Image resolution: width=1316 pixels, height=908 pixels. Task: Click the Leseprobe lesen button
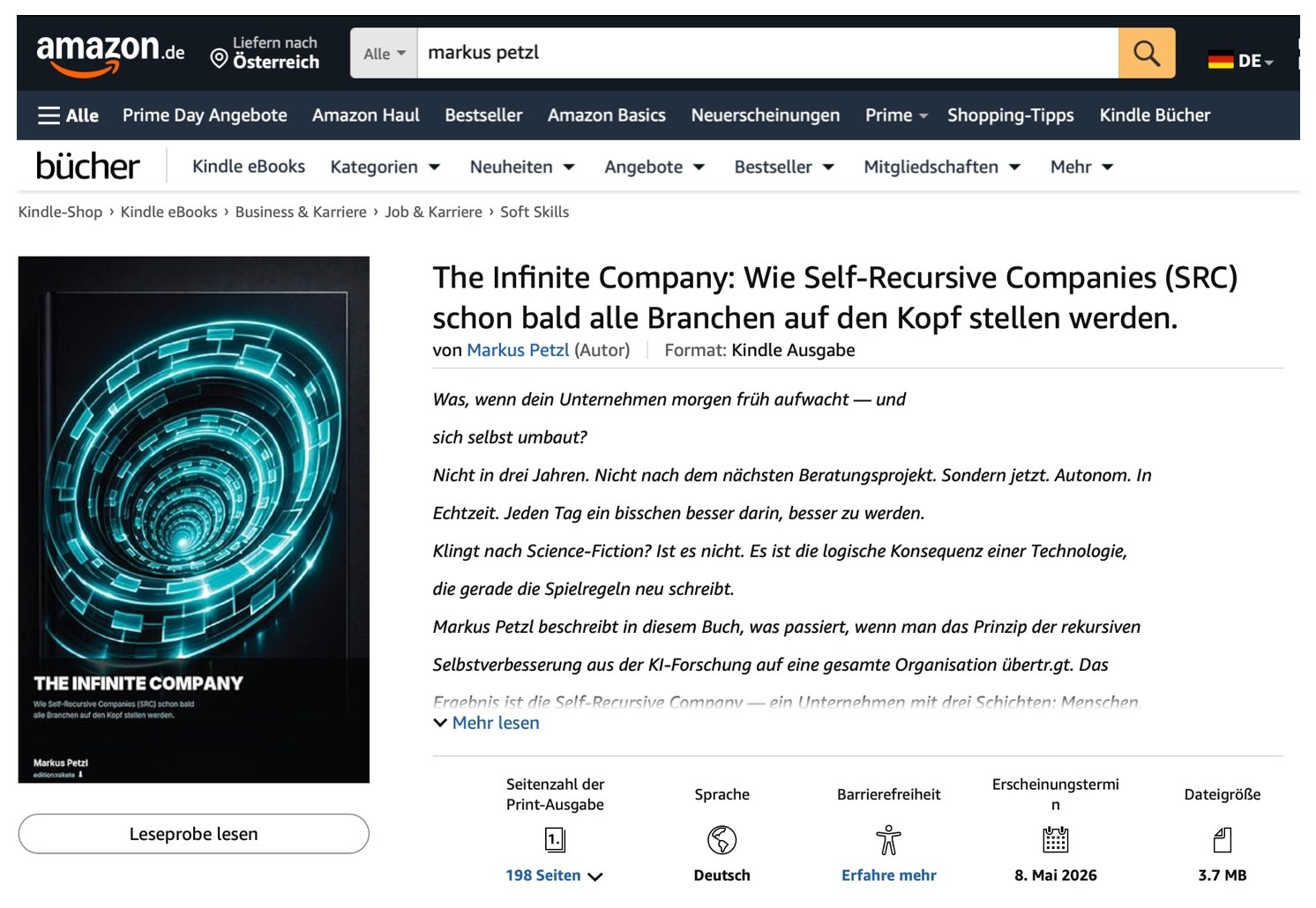[x=193, y=834]
